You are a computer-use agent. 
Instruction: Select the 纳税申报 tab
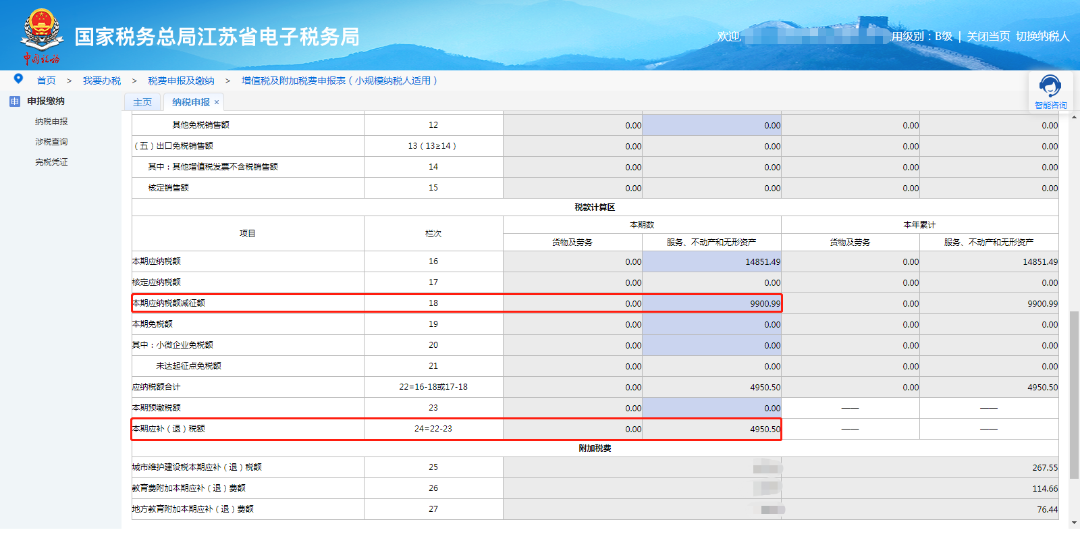coord(190,102)
